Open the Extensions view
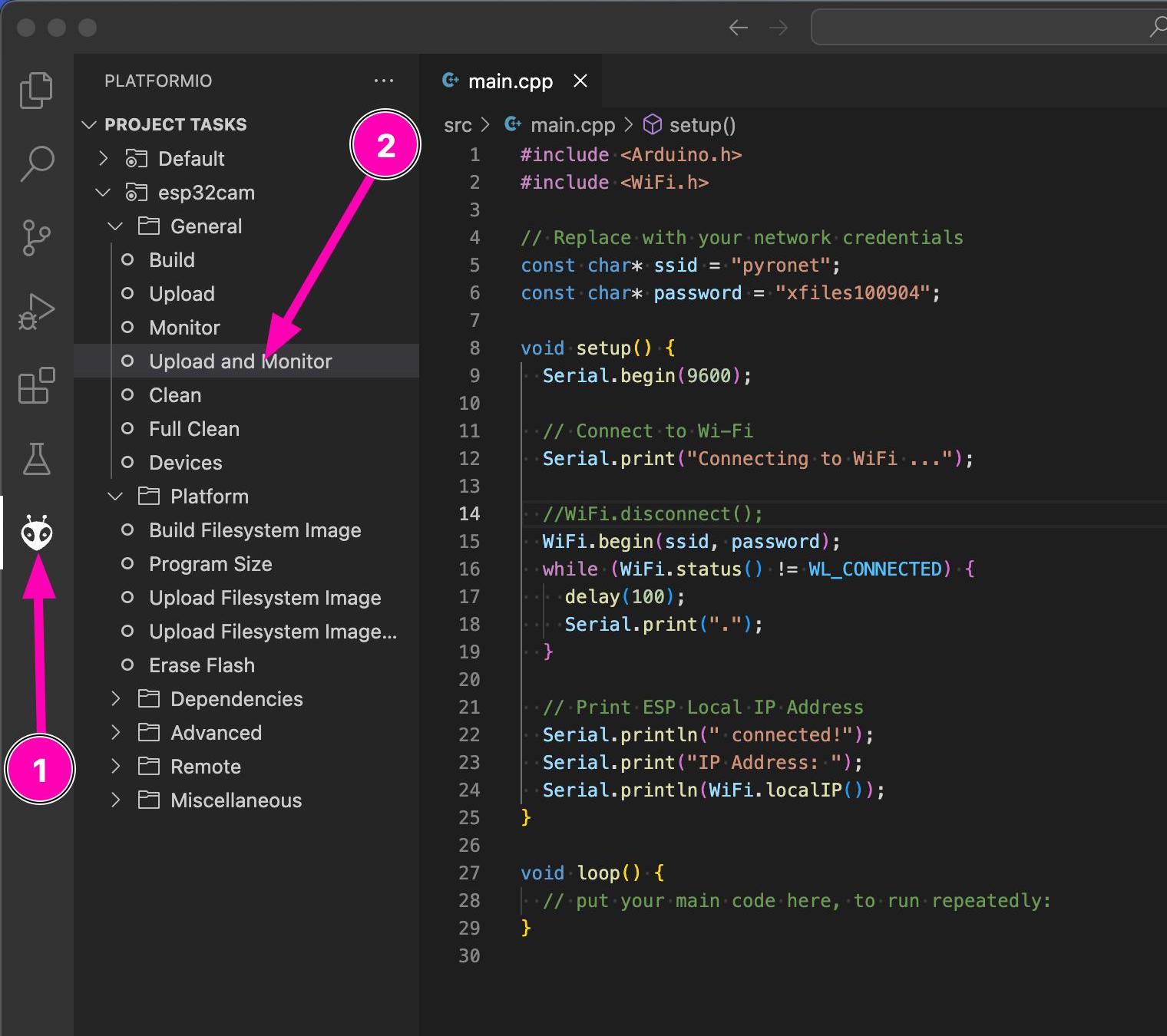The width and height of the screenshot is (1167, 1036). point(36,385)
